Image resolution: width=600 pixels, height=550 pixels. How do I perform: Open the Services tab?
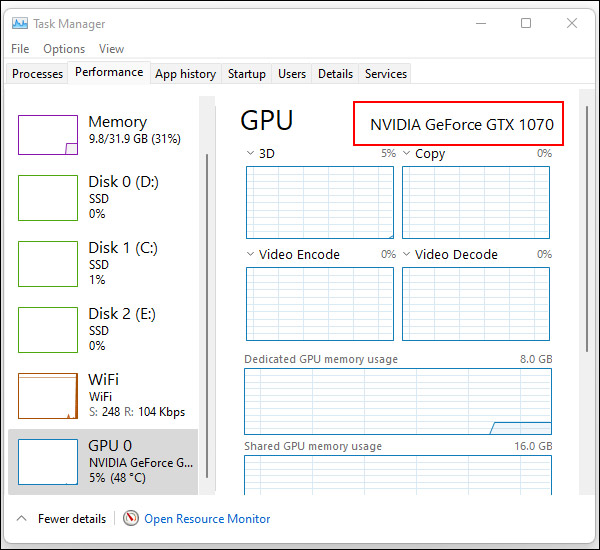coord(386,73)
